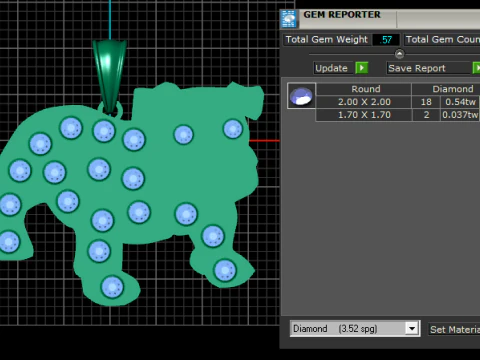The width and height of the screenshot is (480, 360).
Task: Click the green arrow next to Update
Action: pos(362,68)
